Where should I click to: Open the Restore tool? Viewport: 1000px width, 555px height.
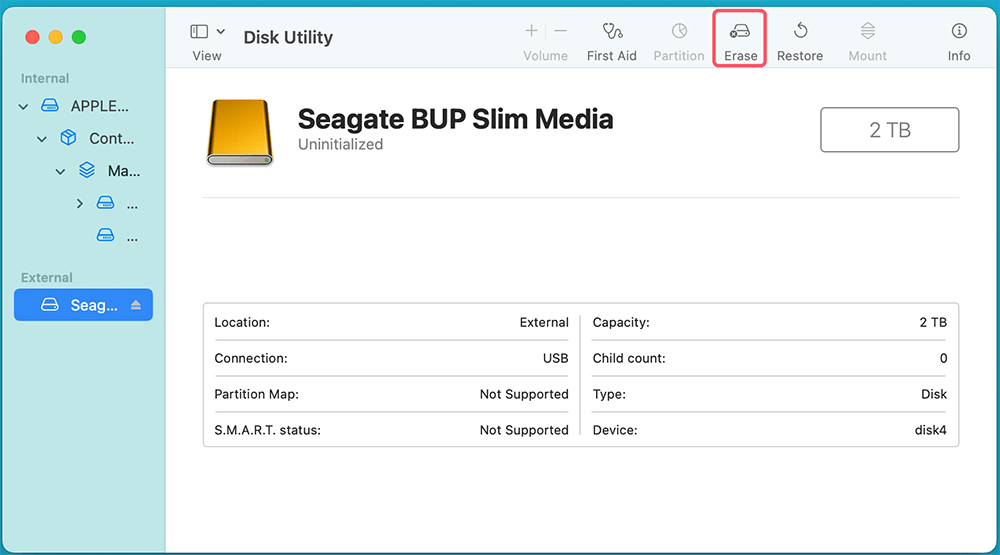(x=800, y=42)
